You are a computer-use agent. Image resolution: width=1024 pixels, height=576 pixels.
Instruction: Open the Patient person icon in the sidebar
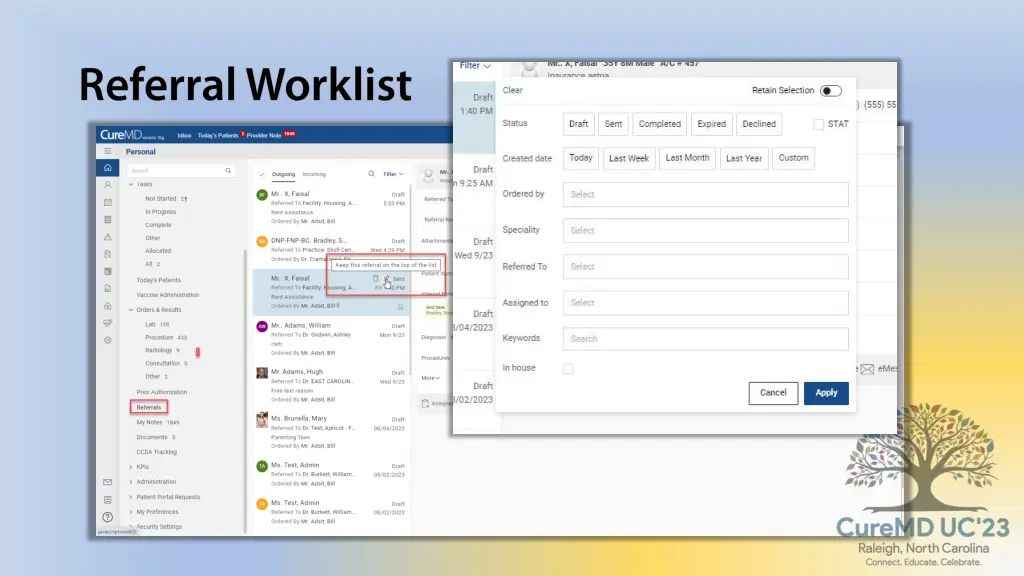[108, 185]
